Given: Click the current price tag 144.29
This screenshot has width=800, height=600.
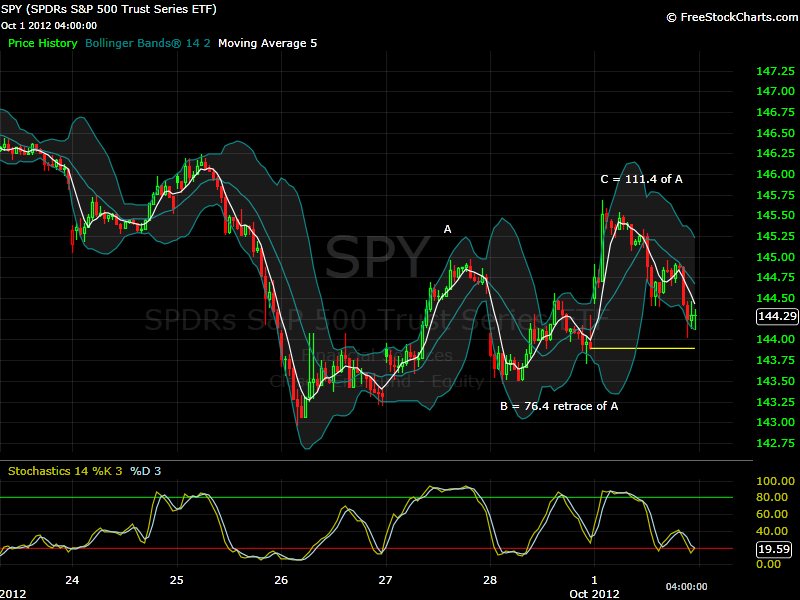Looking at the screenshot, I should click(777, 316).
